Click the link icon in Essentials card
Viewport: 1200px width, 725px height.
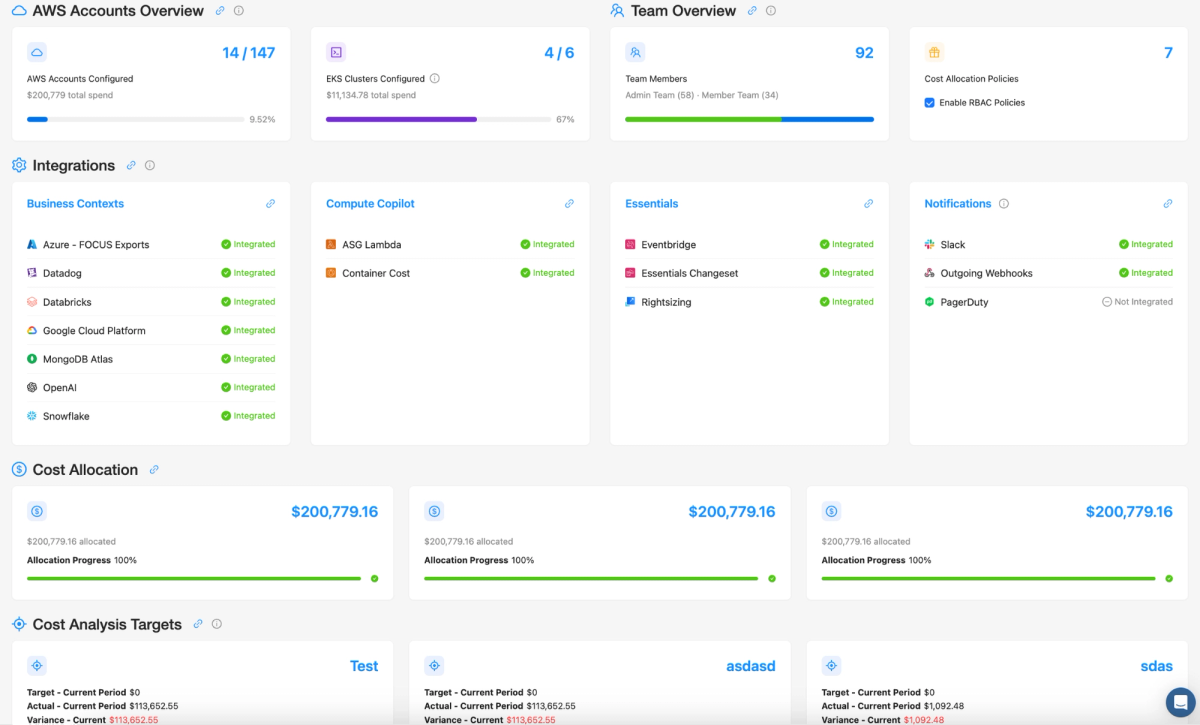point(868,204)
